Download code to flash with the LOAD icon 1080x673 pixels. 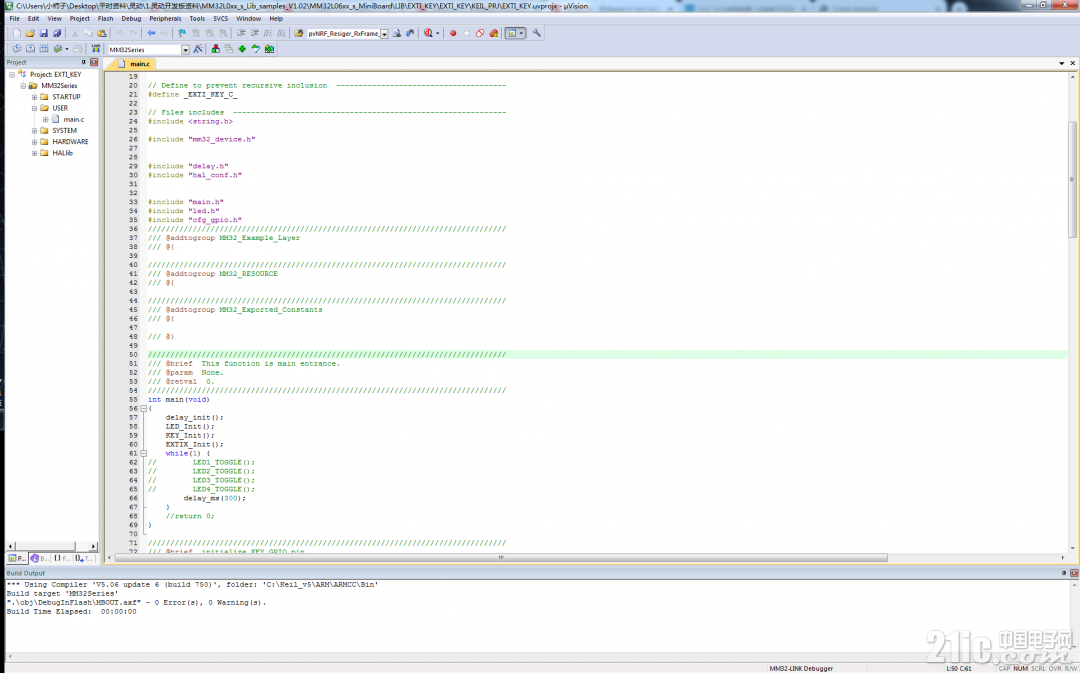tap(96, 49)
